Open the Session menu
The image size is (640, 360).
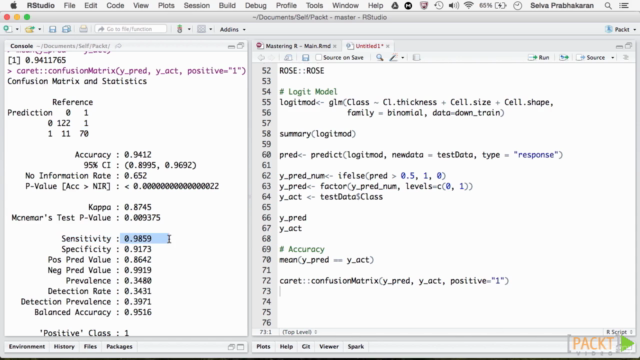tap(196, 6)
